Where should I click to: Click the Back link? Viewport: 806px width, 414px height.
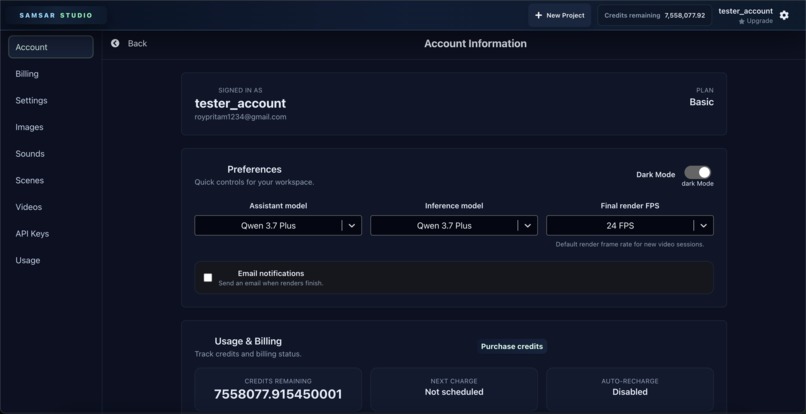(137, 43)
